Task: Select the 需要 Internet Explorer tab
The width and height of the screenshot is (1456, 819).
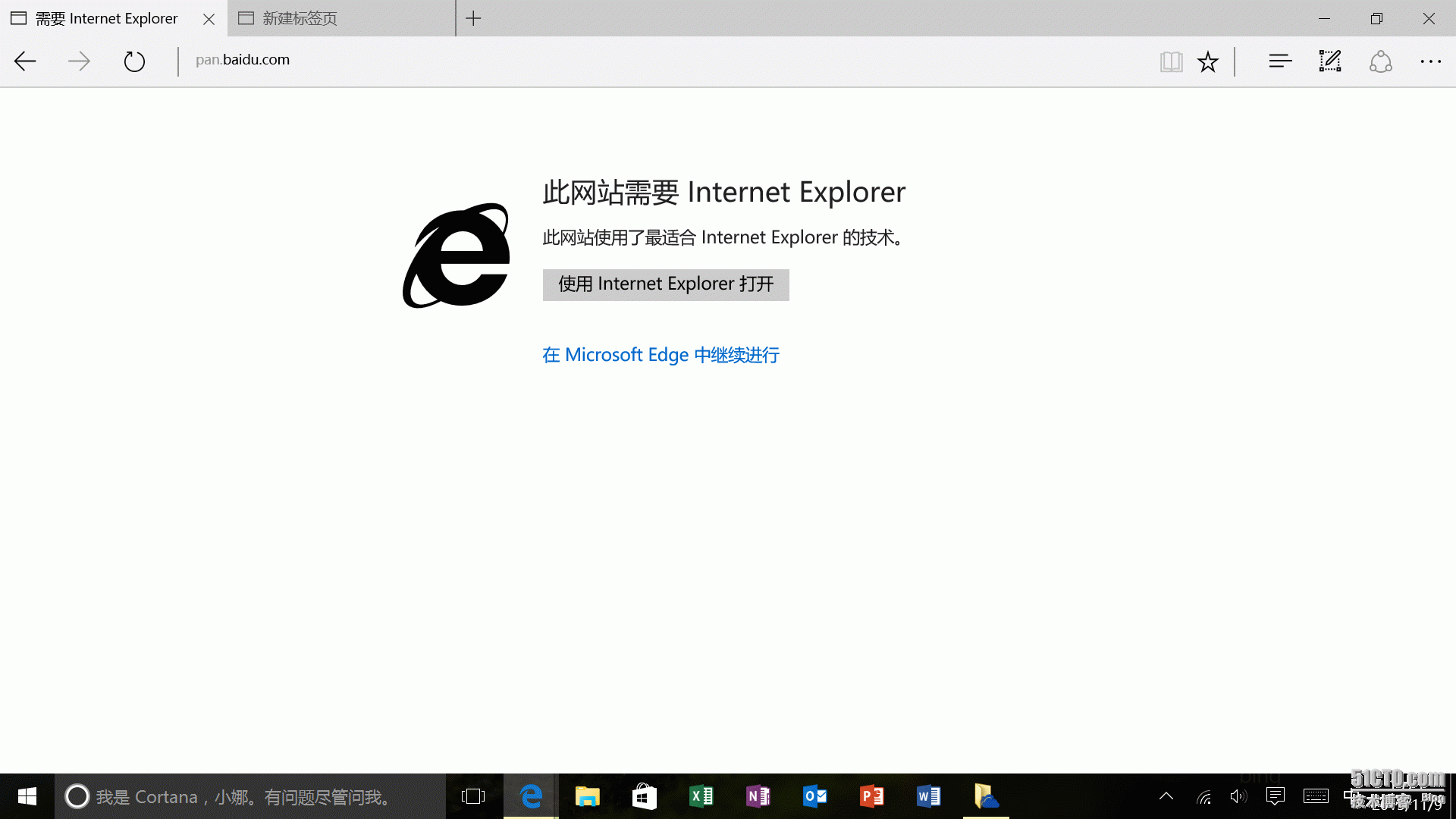Action: pos(106,18)
